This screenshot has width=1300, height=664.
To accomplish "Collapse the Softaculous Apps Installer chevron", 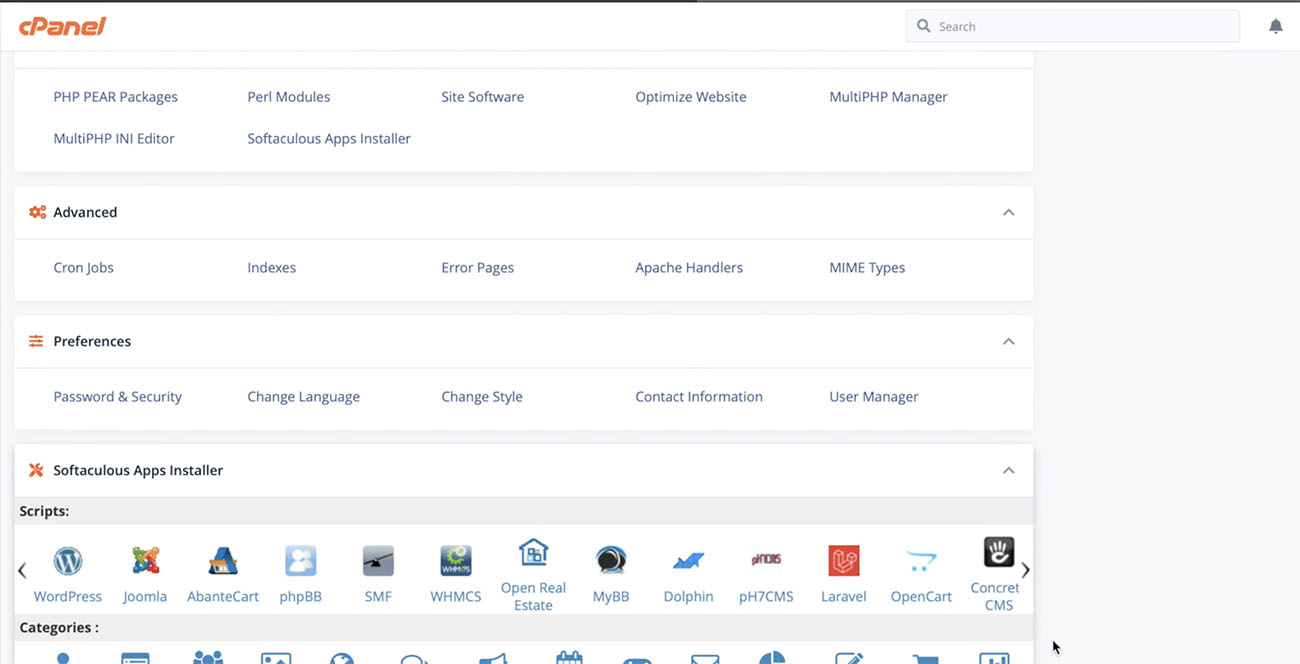I will 1008,470.
